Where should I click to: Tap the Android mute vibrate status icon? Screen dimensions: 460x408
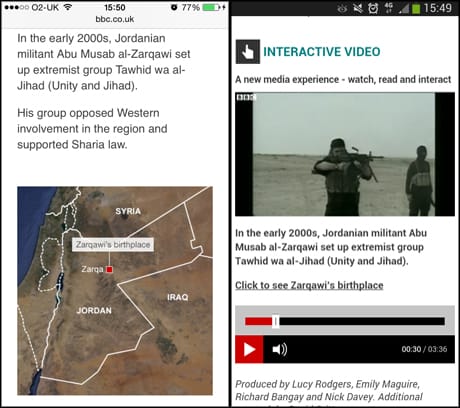(358, 8)
